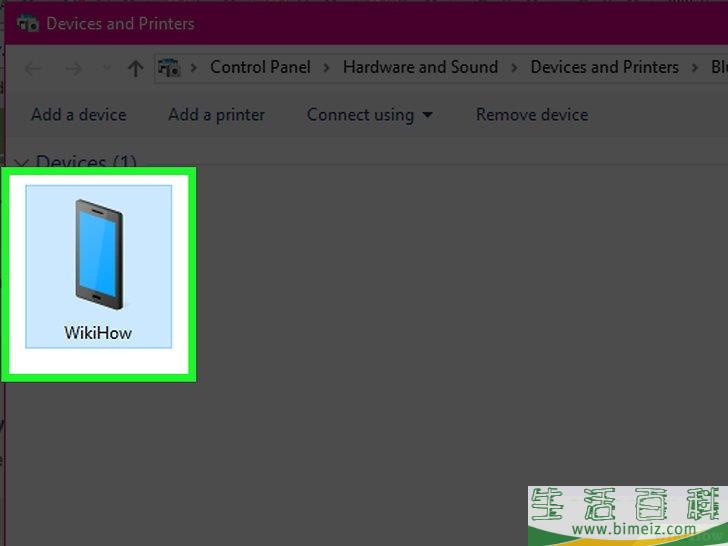Click the address bar Devices icon
Screen dimensions: 728x546
pos(169,68)
